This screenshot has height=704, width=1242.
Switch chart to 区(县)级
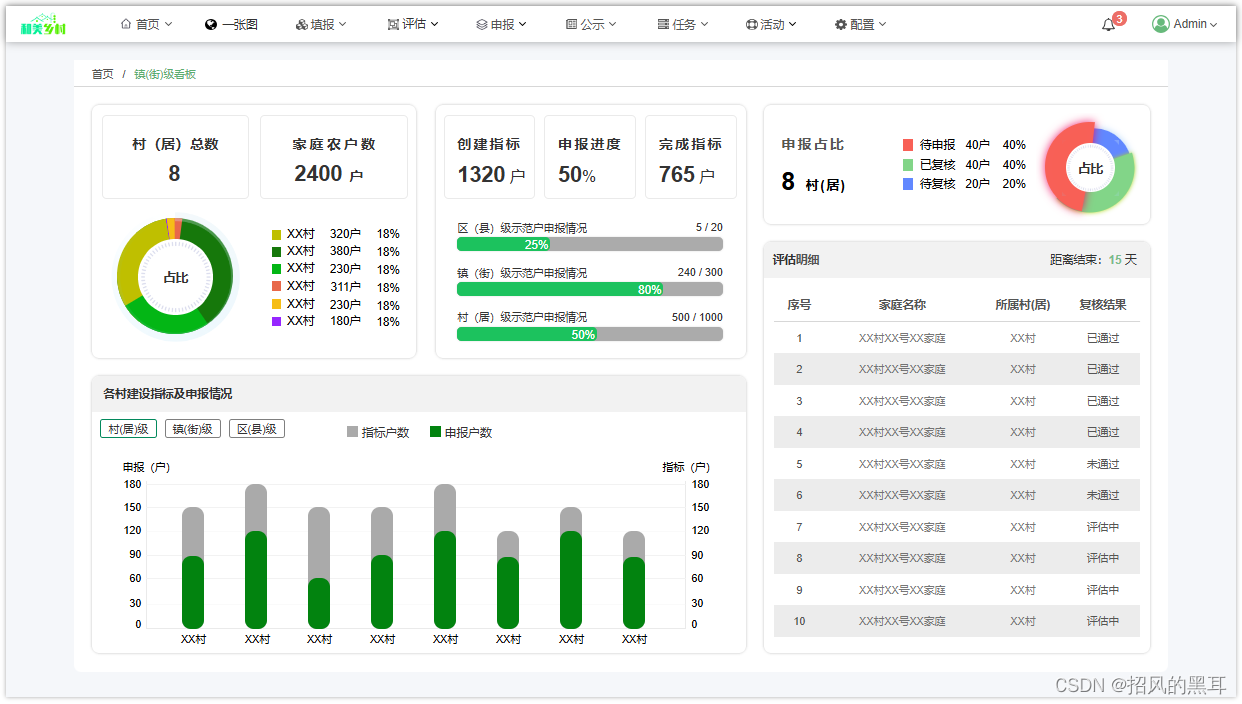click(x=257, y=429)
